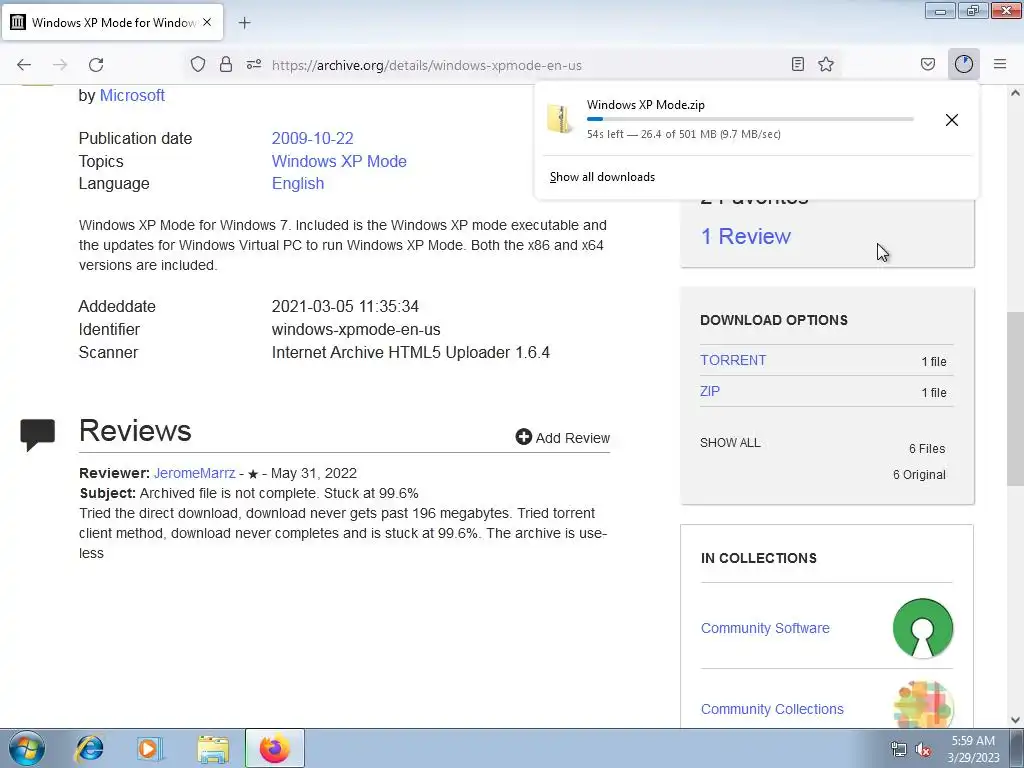Click the windows-xpmode-en-us identifier text
The image size is (1024, 768).
[x=356, y=330]
